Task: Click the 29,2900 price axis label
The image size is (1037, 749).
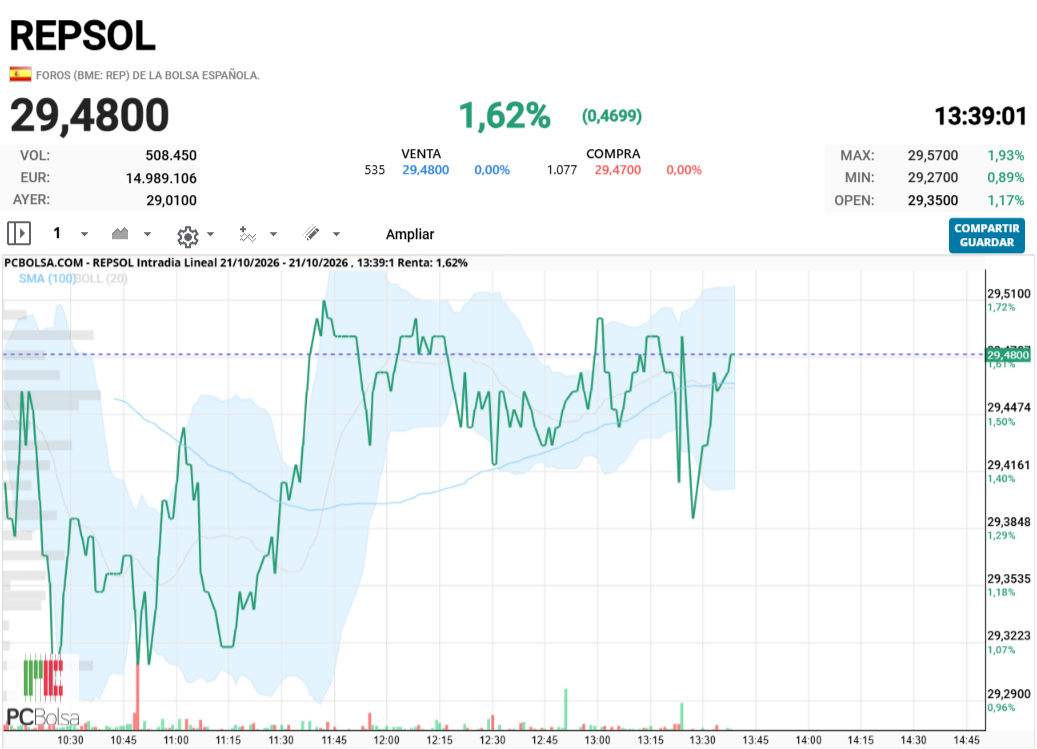Action: point(1009,693)
